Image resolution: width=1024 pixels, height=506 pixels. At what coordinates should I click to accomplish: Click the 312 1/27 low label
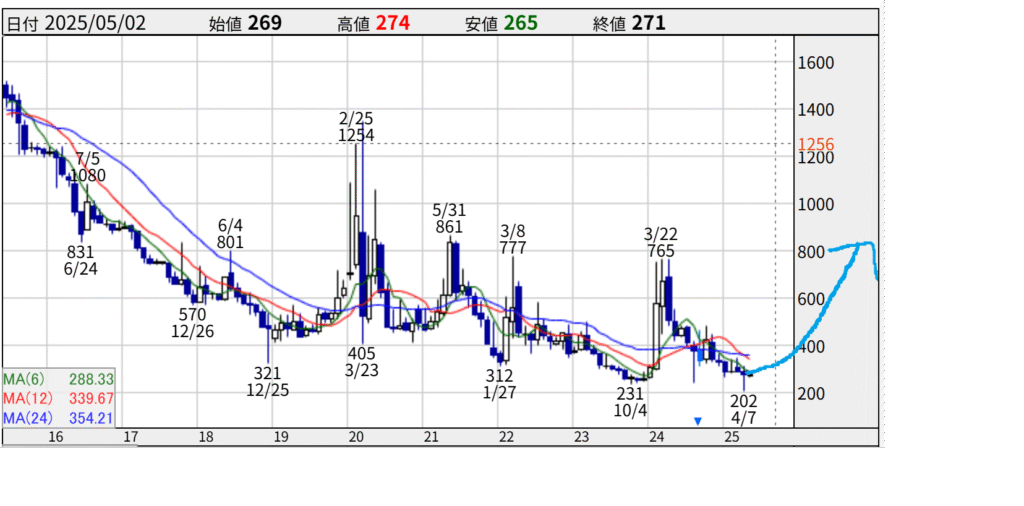(500, 385)
